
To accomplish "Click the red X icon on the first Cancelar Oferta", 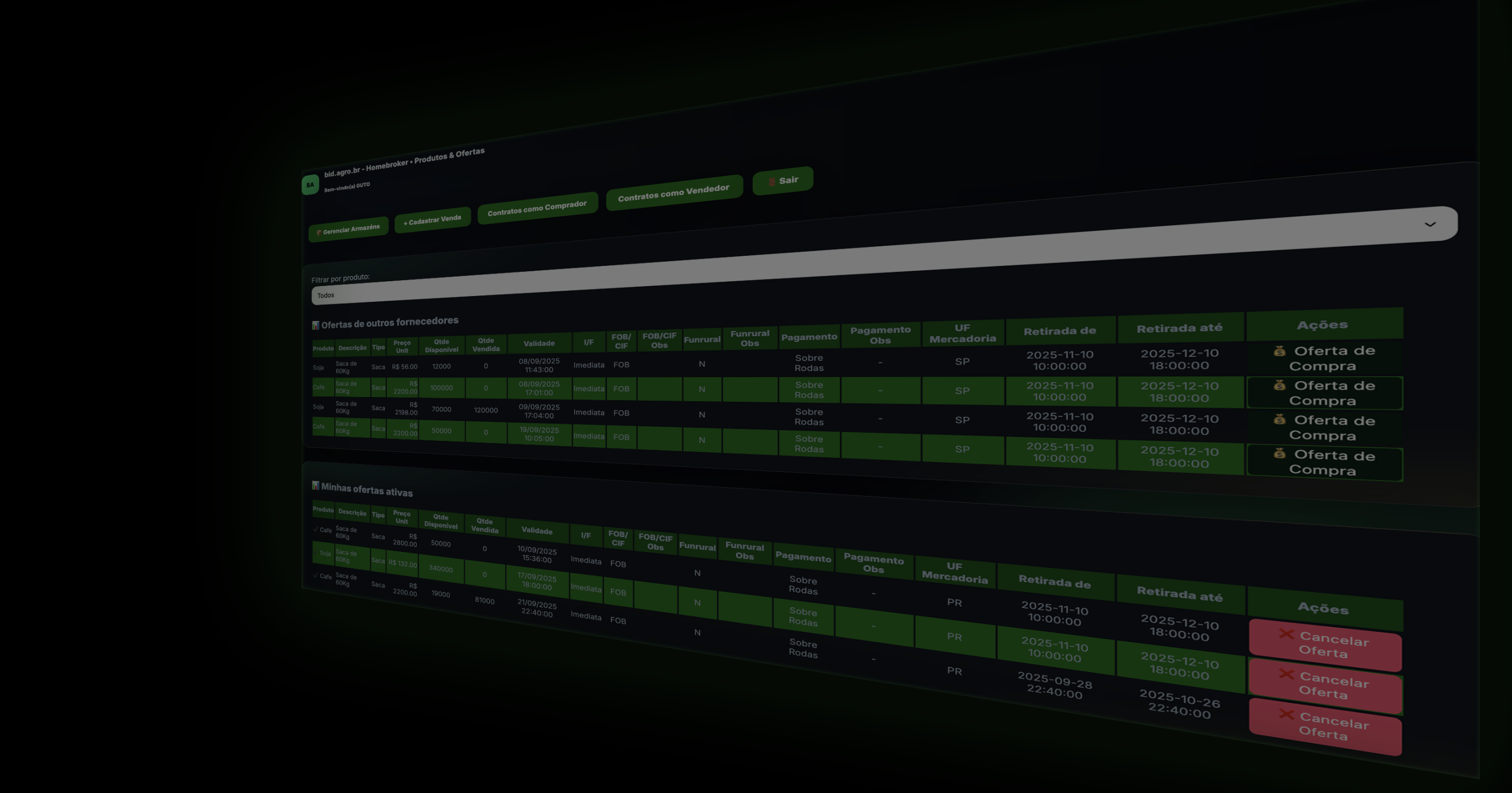I will tap(1286, 634).
